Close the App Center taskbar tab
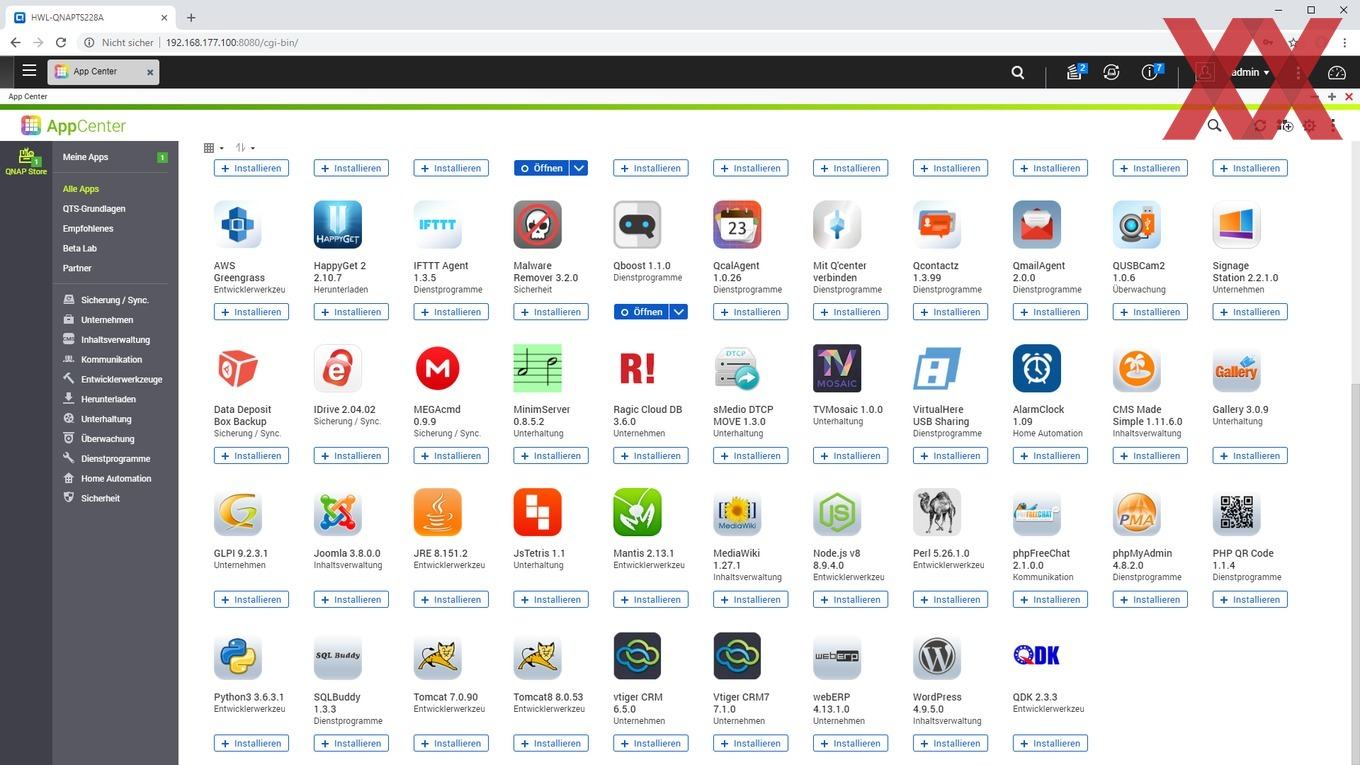 click(150, 72)
